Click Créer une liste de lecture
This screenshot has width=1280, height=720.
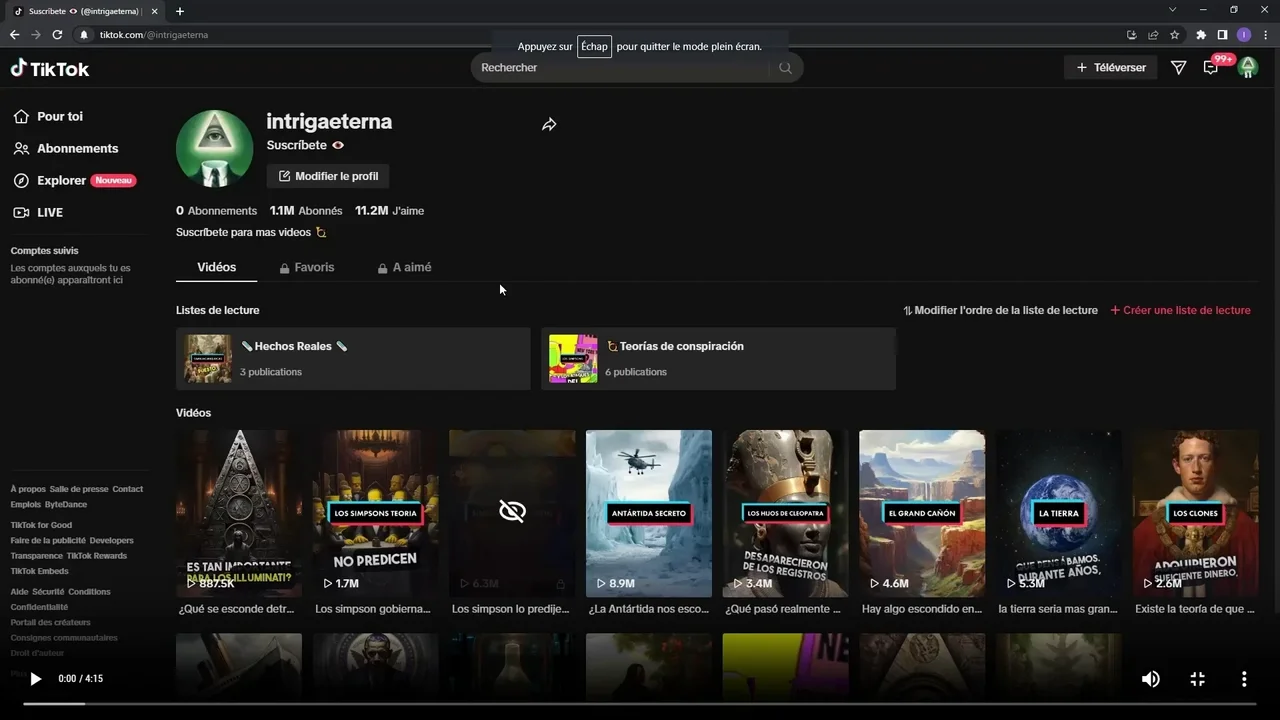[1180, 310]
